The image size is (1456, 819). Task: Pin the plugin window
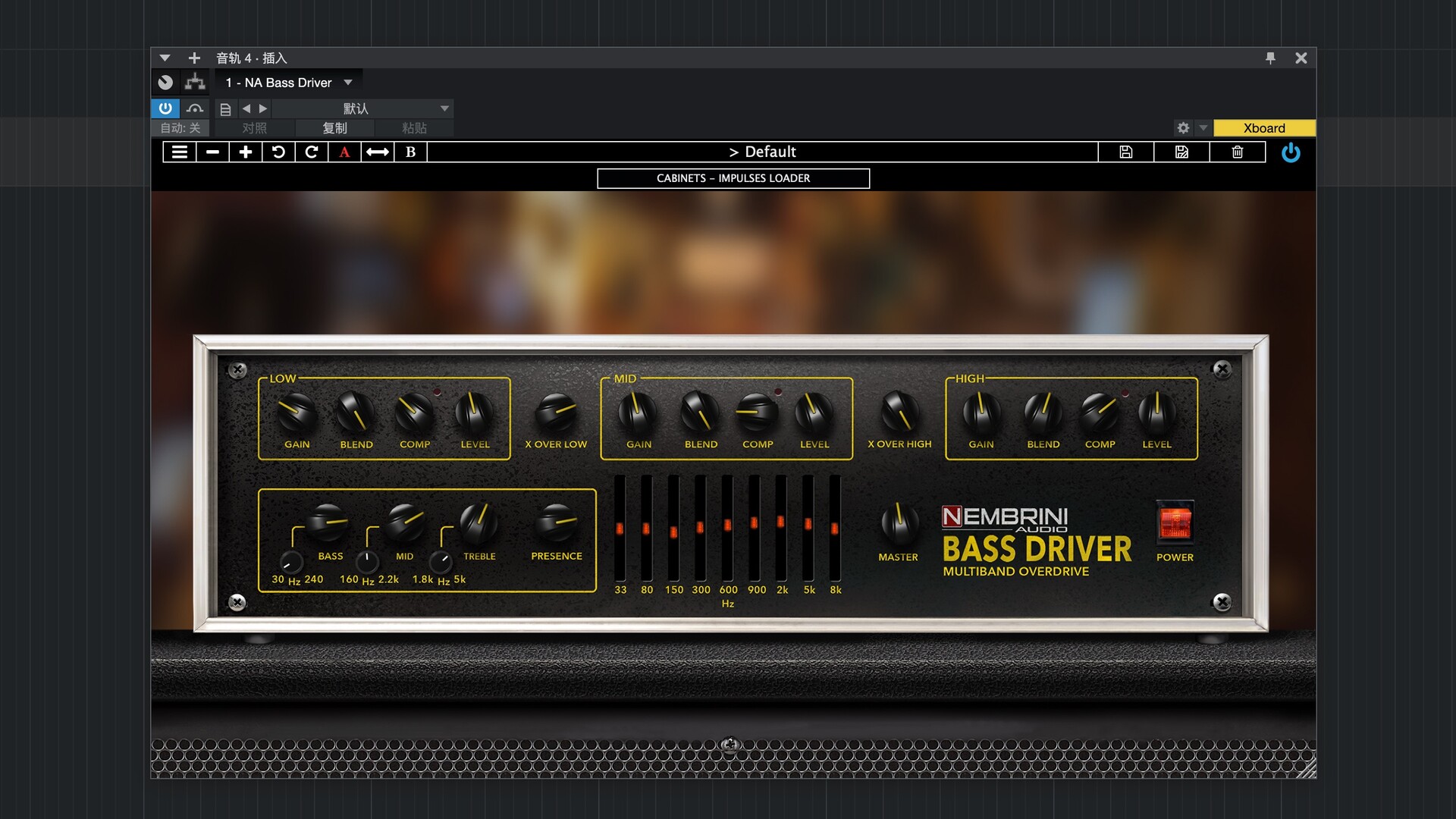(1270, 58)
